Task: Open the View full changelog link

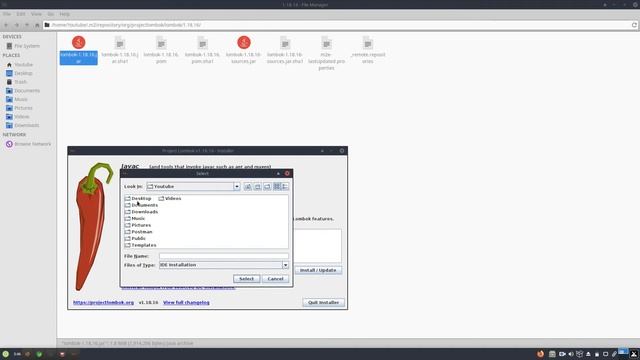Action: pos(186,302)
